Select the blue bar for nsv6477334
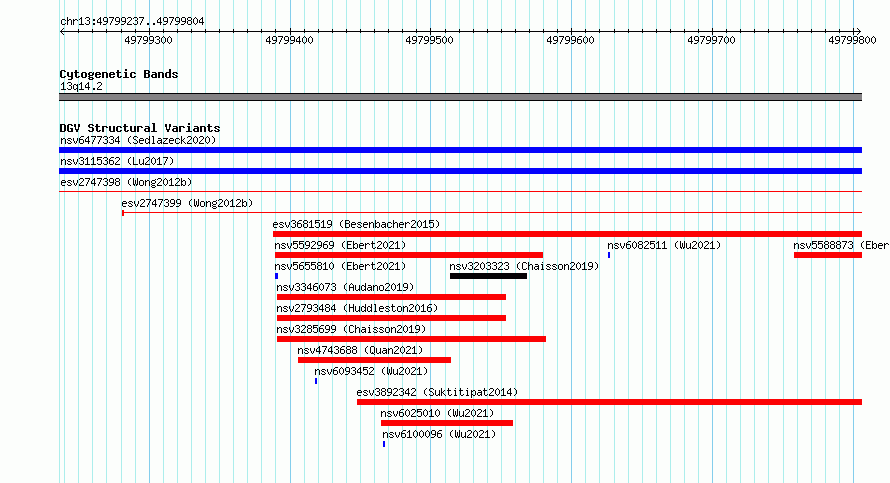 coord(460,150)
